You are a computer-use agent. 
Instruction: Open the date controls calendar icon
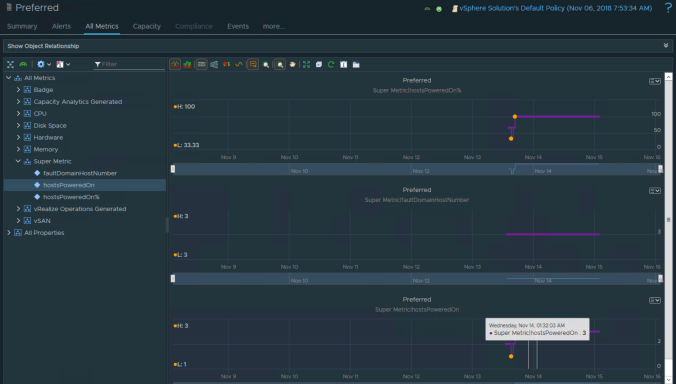click(x=344, y=65)
